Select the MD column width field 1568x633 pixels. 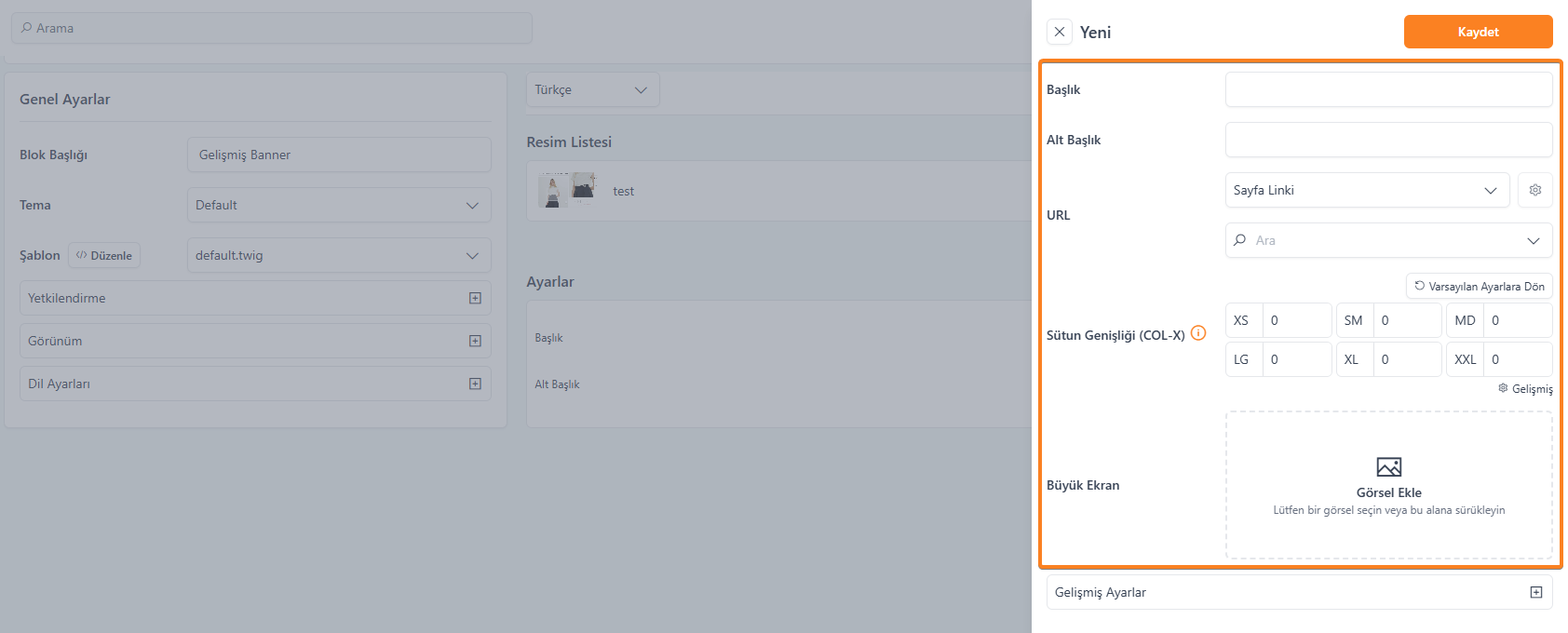coord(1518,320)
